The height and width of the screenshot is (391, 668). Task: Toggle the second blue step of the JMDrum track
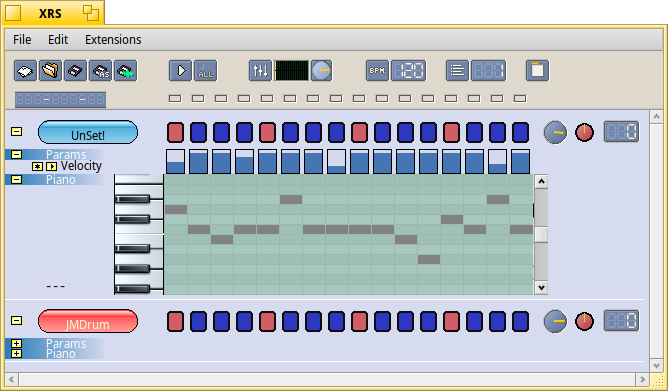222,322
